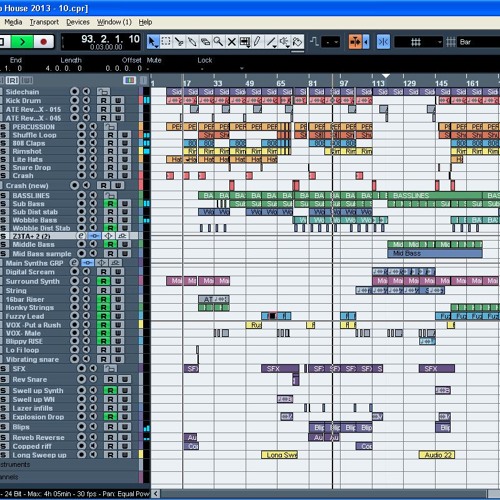Open Z3TA+ 2 (2) edit instrument 'e' button
Screen dimensions: 500x500
point(81,236)
